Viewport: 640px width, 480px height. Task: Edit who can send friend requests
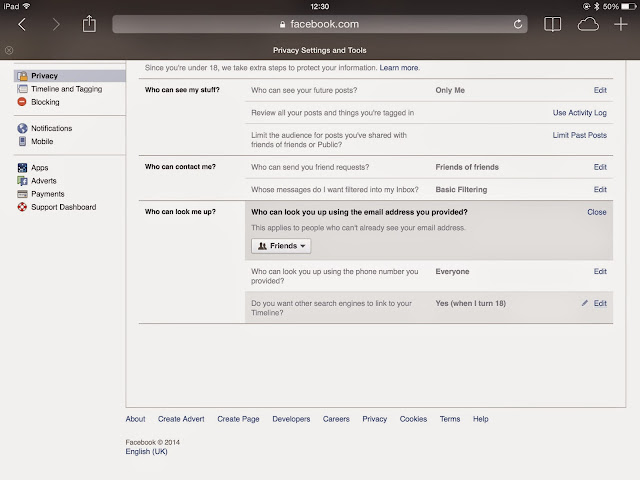(600, 167)
